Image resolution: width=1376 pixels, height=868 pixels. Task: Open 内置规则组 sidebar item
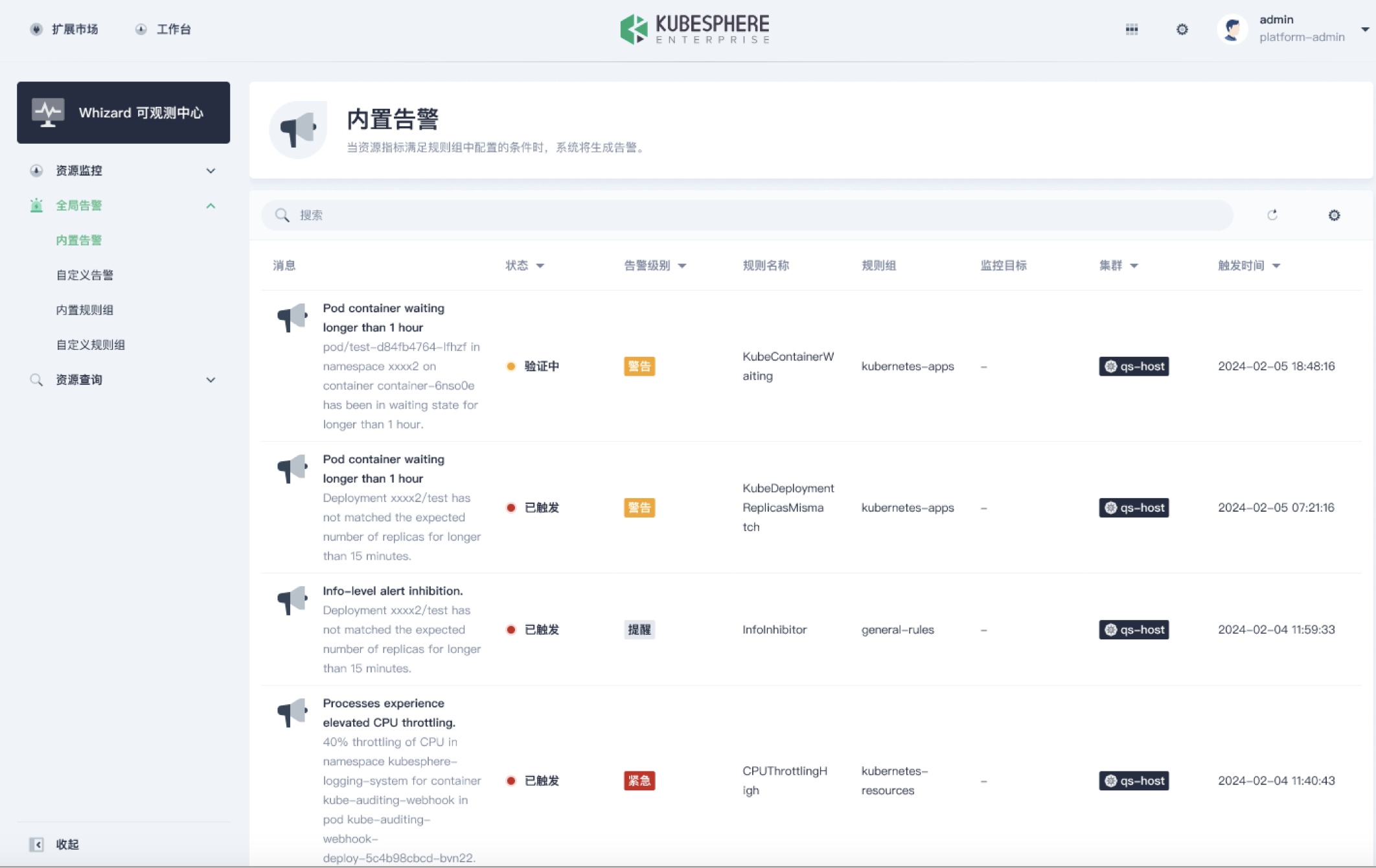(x=85, y=310)
